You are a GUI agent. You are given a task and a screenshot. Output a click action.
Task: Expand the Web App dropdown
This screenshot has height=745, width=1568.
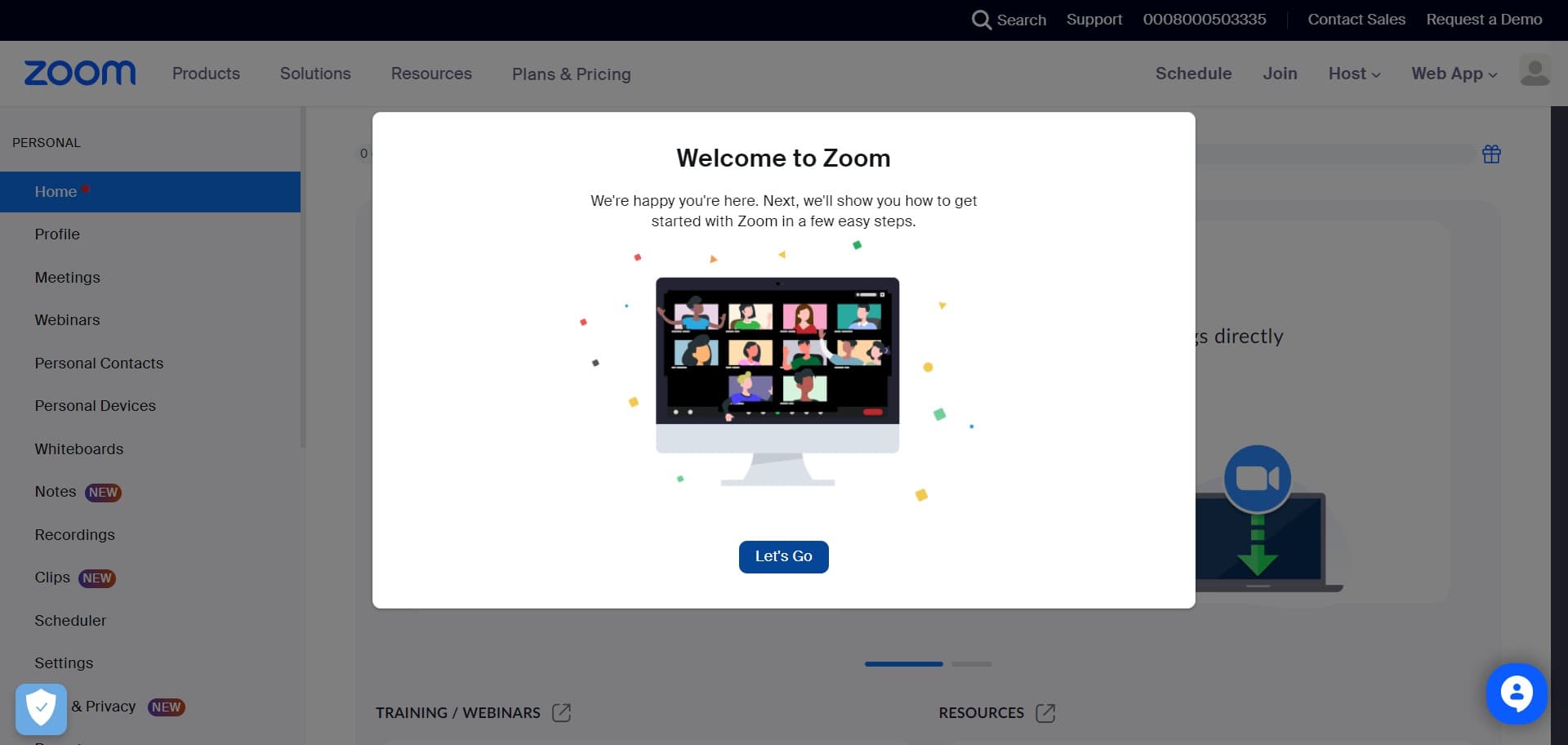(x=1454, y=74)
